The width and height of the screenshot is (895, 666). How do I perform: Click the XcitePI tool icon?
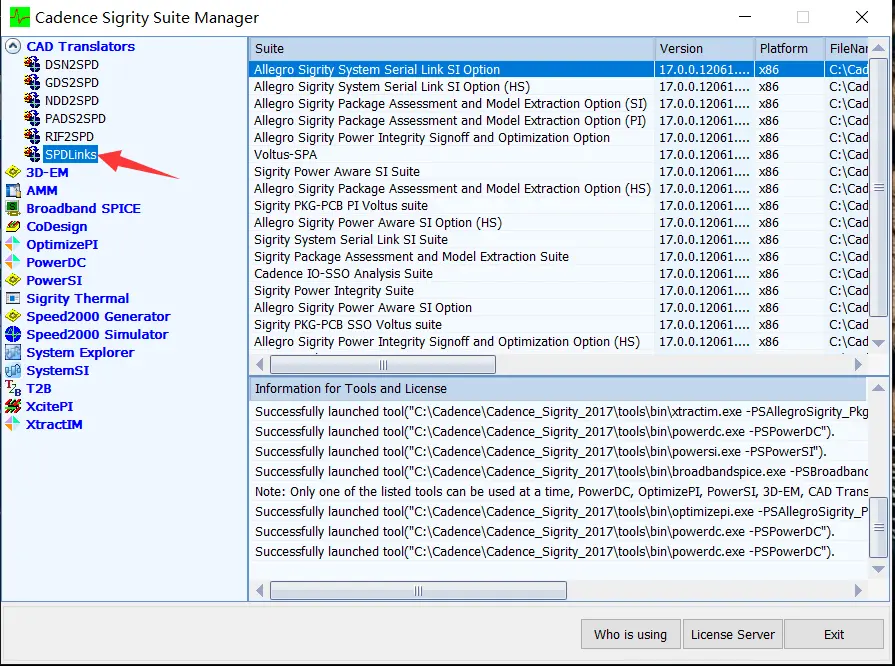pyautogui.click(x=13, y=406)
